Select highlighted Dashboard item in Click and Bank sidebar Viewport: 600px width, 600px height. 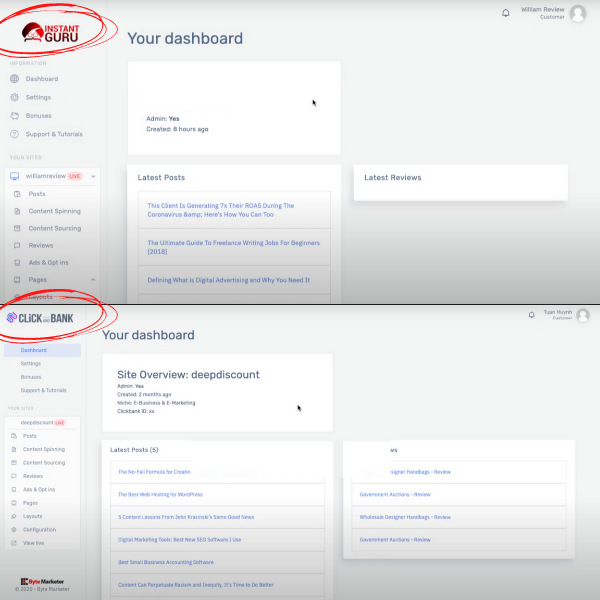[42, 350]
